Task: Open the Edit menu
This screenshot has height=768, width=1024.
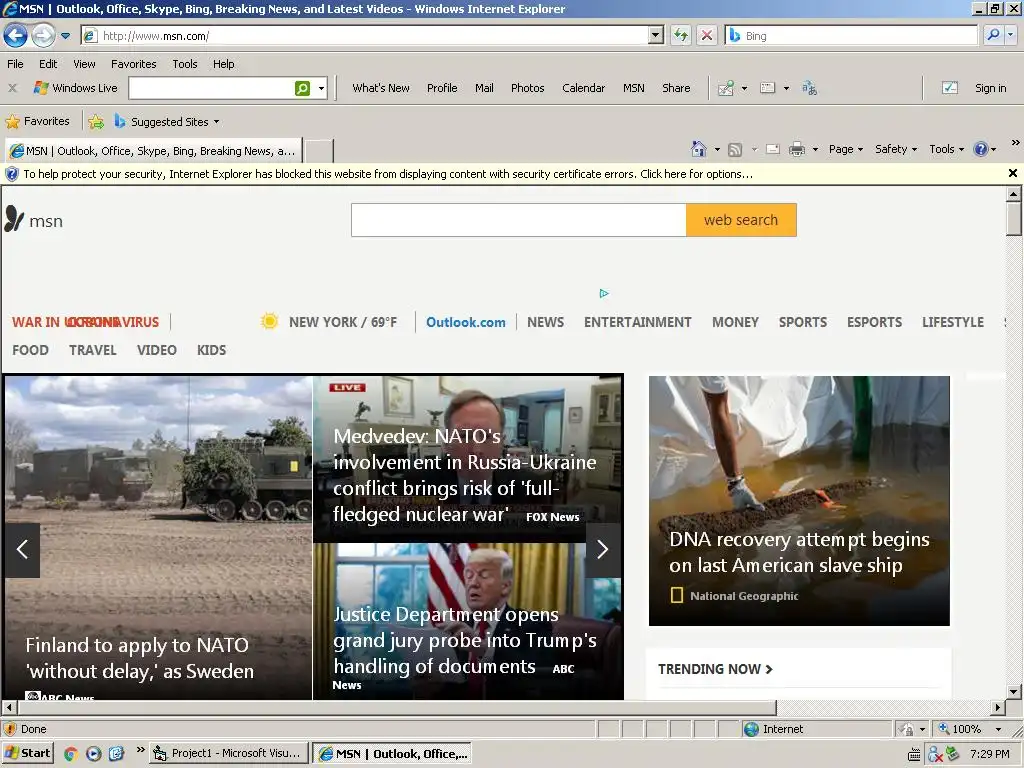Action: (x=48, y=64)
